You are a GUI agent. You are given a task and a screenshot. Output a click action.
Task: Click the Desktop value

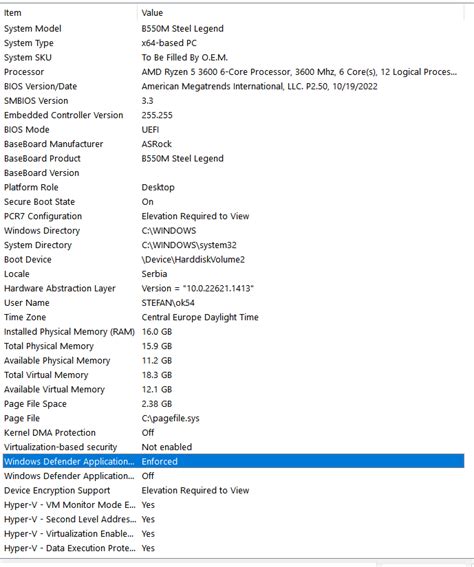tap(158, 188)
